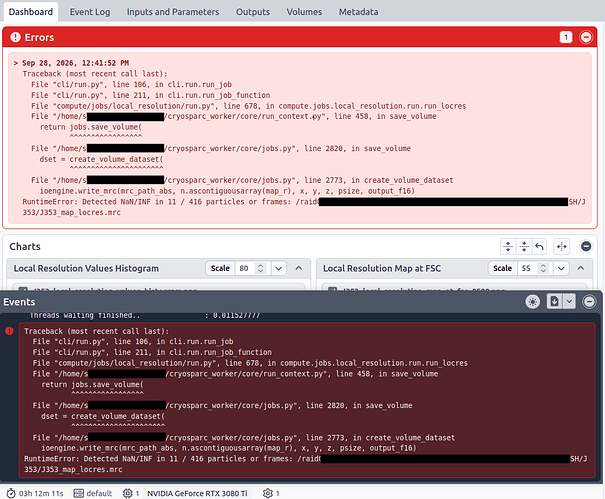Viewport: 605px width, 499px height.
Task: Open the Events download options dropdown
Action: (569, 301)
